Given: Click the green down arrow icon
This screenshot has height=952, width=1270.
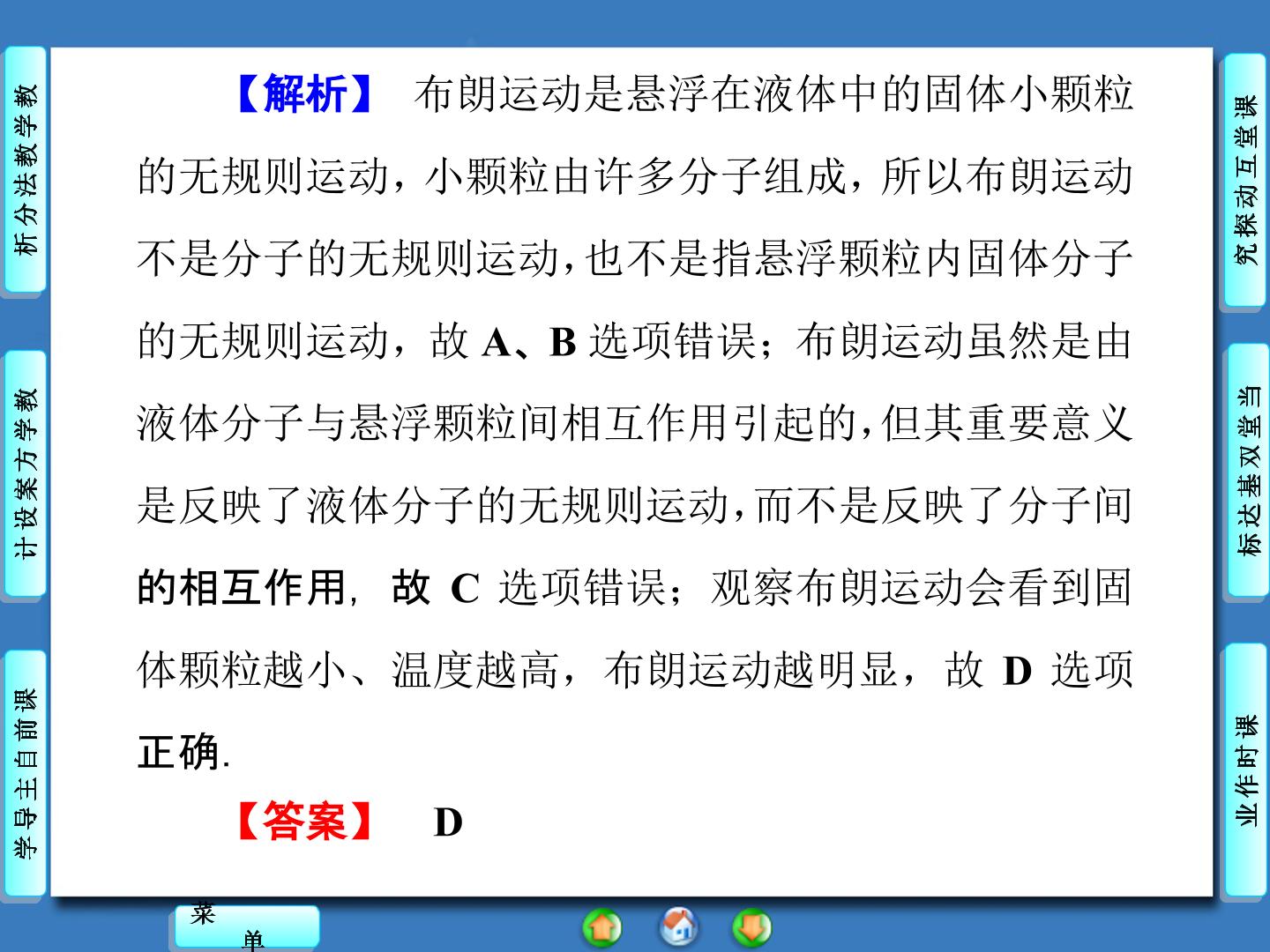Looking at the screenshot, I should click(752, 927).
